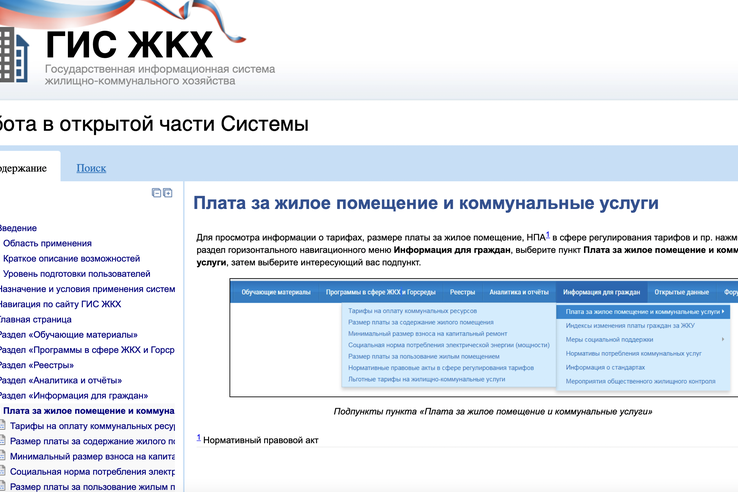Click ГИС ЖКХ title text

pyautogui.click(x=129, y=45)
